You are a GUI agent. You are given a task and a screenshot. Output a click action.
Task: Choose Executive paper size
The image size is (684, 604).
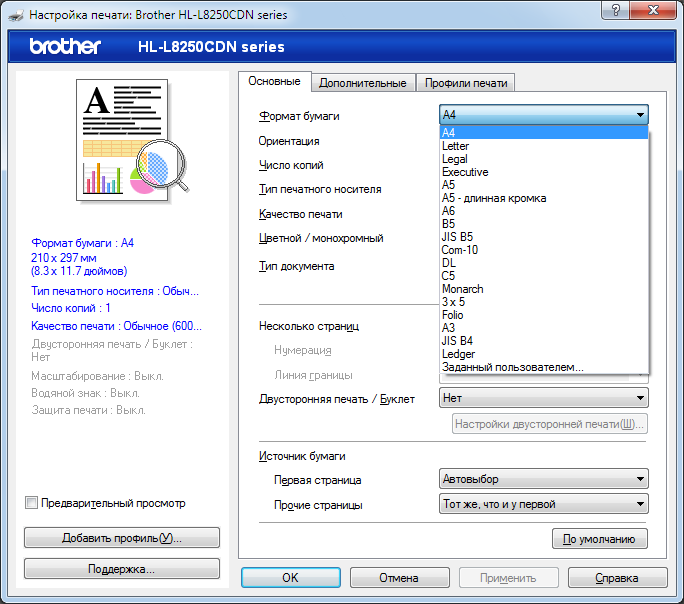point(544,172)
